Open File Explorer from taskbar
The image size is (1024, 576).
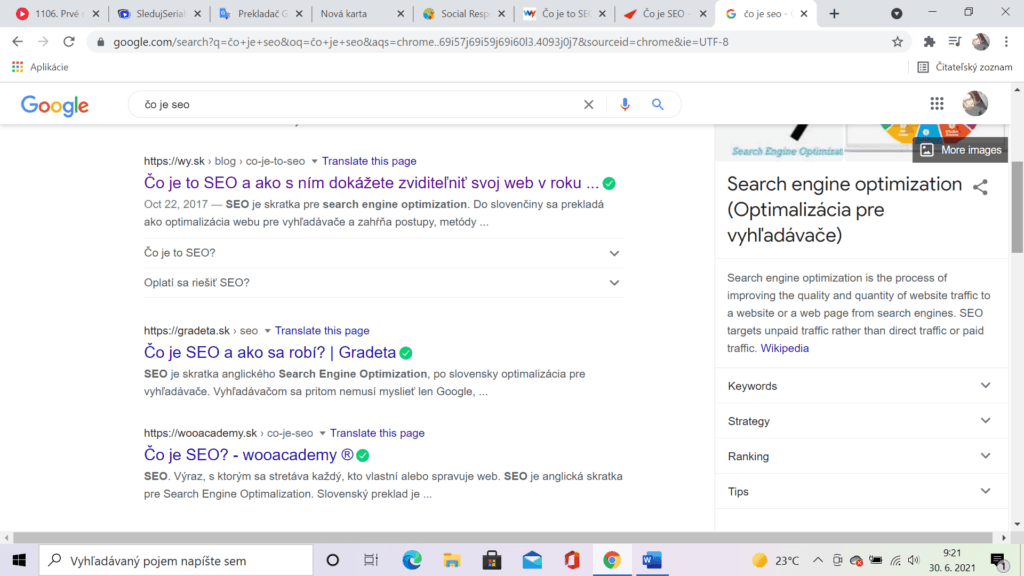[x=452, y=560]
